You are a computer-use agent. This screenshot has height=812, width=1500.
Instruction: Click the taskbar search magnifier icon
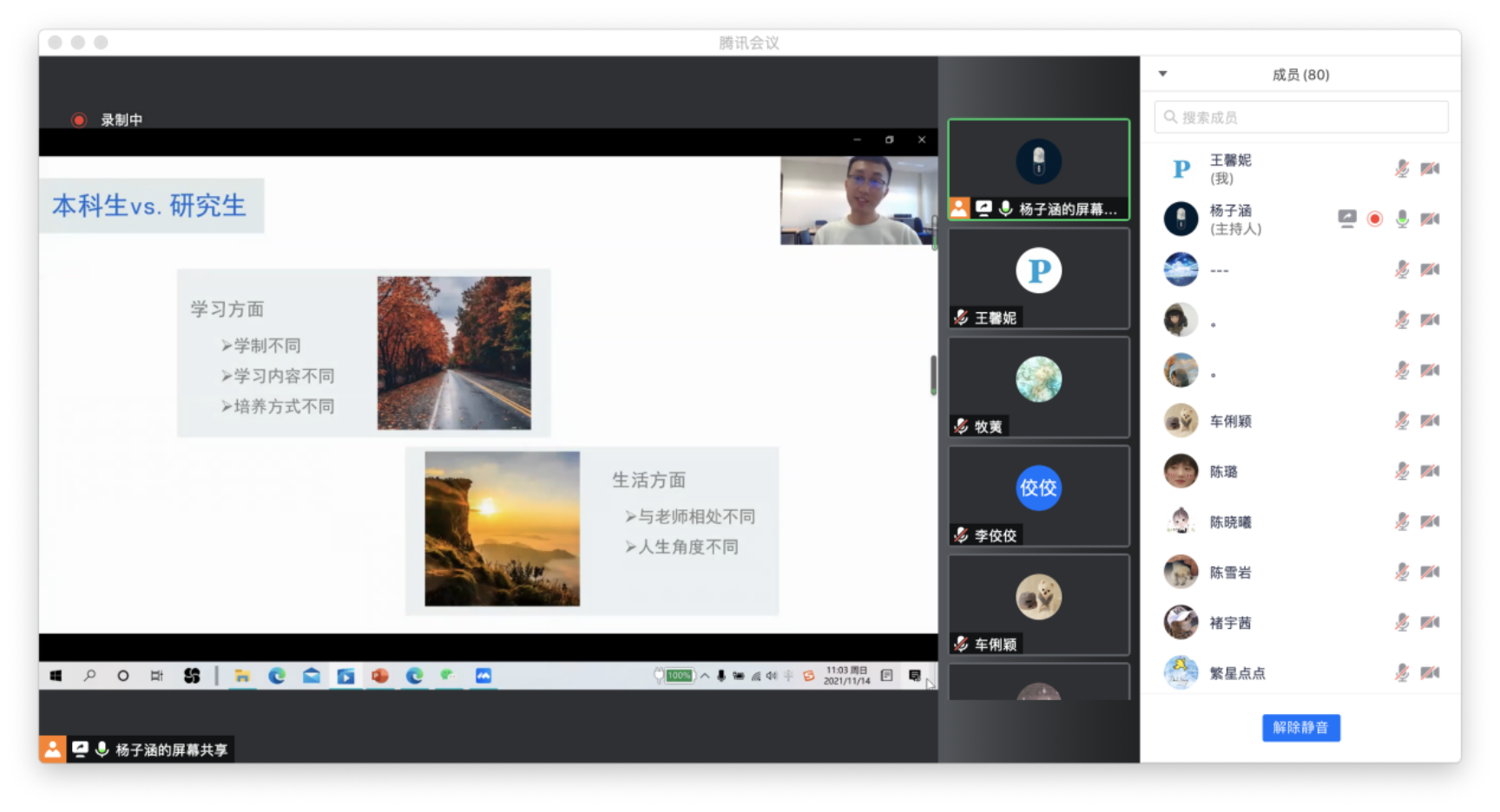point(89,676)
